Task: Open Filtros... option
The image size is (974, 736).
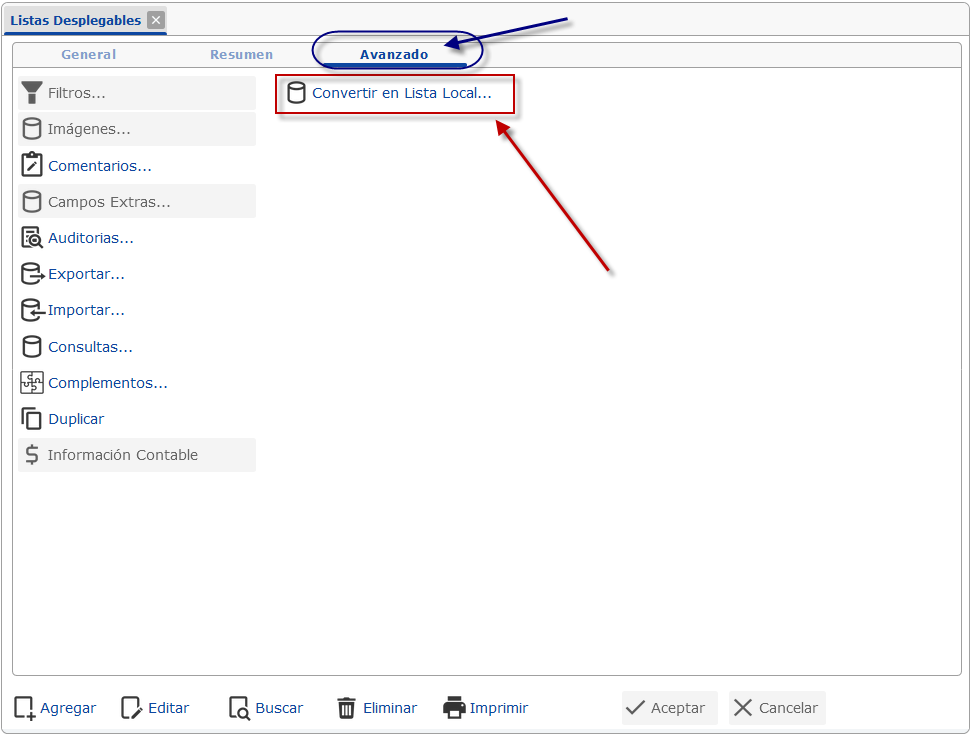Action: click(137, 93)
